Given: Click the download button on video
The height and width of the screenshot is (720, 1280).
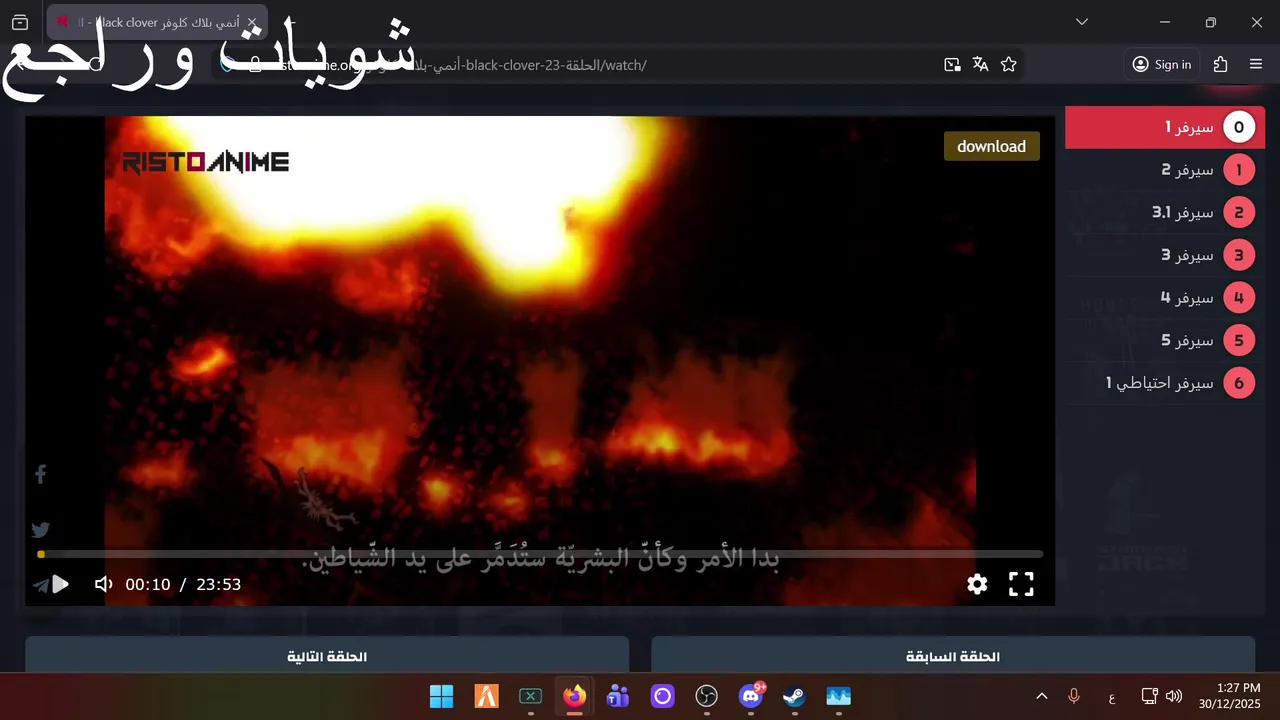Looking at the screenshot, I should click(991, 146).
